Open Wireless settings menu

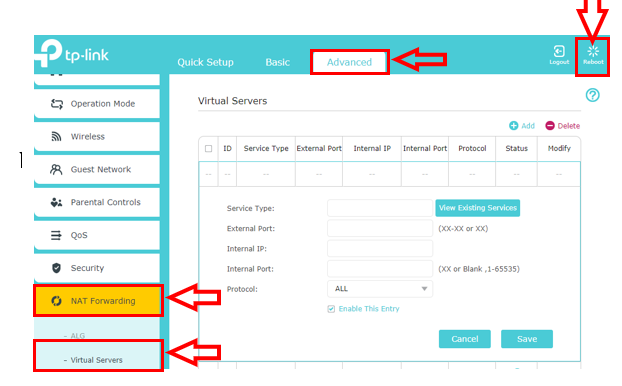click(x=97, y=136)
